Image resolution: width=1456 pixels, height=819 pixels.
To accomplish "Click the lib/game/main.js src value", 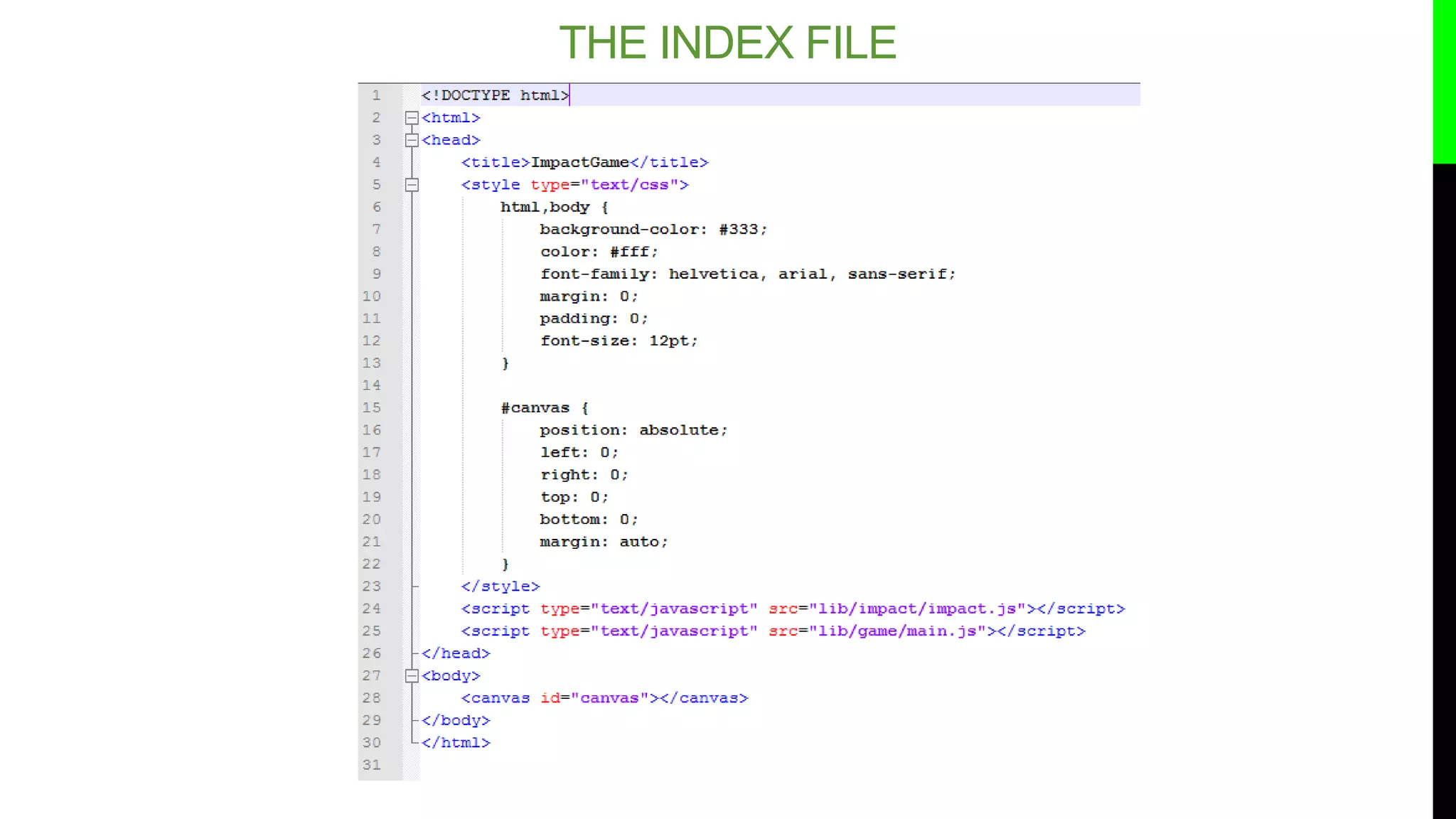I will point(897,631).
